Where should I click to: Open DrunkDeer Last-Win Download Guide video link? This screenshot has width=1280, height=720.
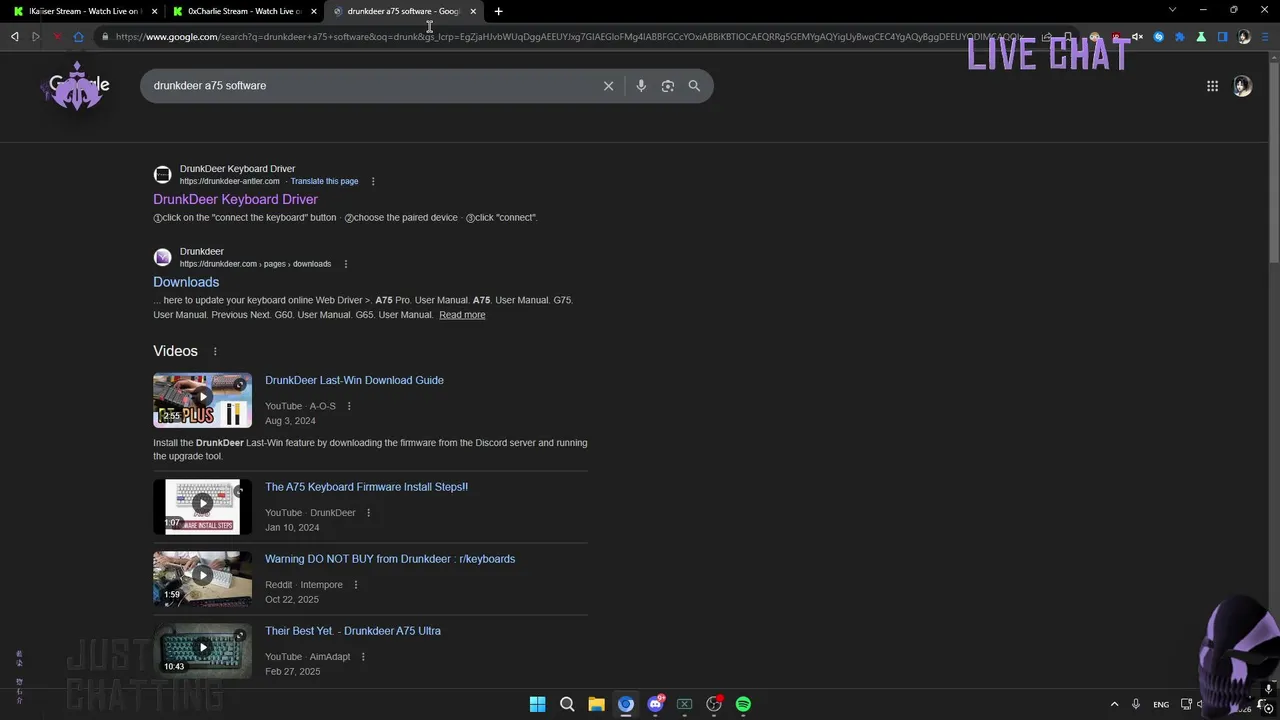click(354, 380)
